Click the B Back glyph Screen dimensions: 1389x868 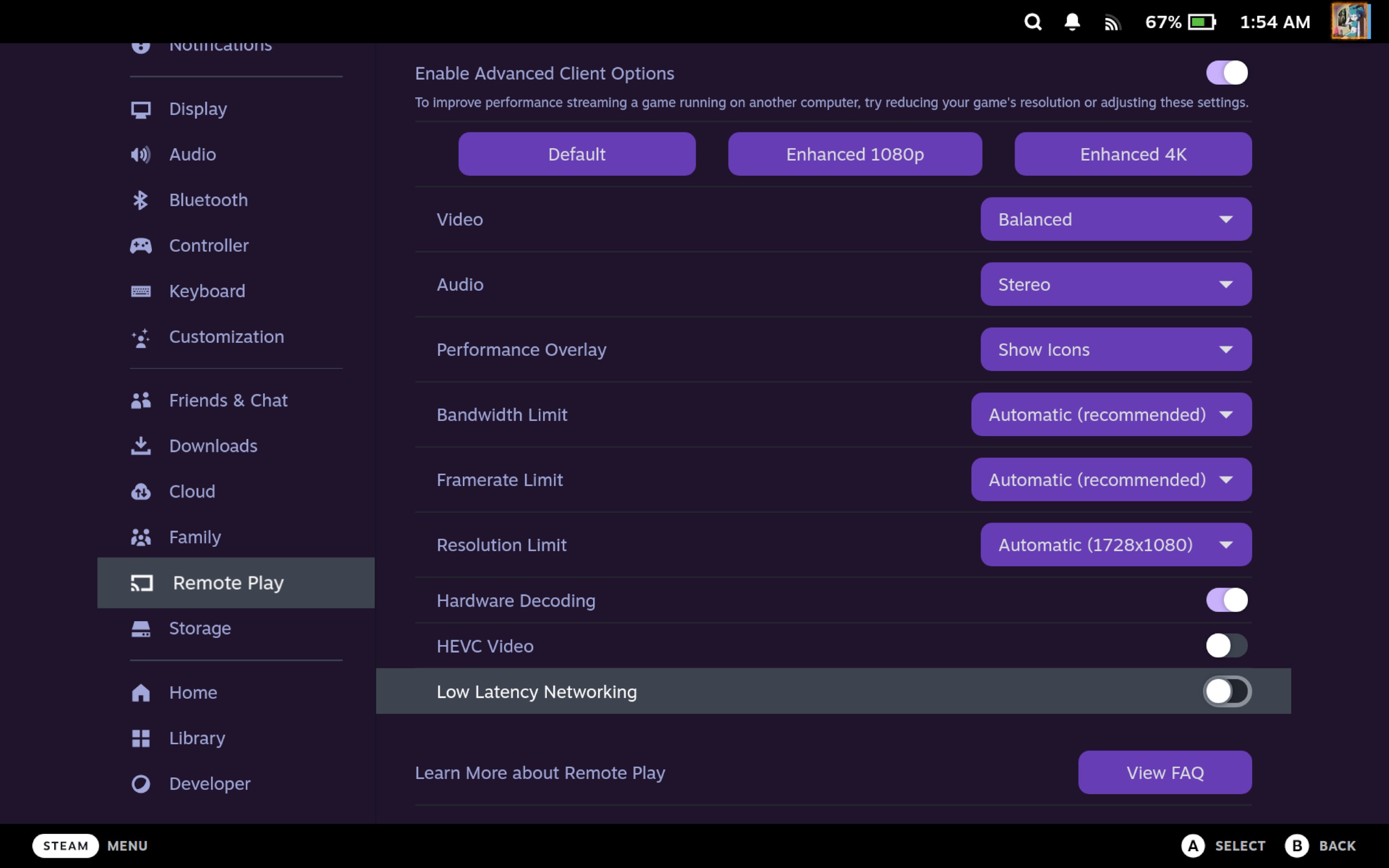1297,846
